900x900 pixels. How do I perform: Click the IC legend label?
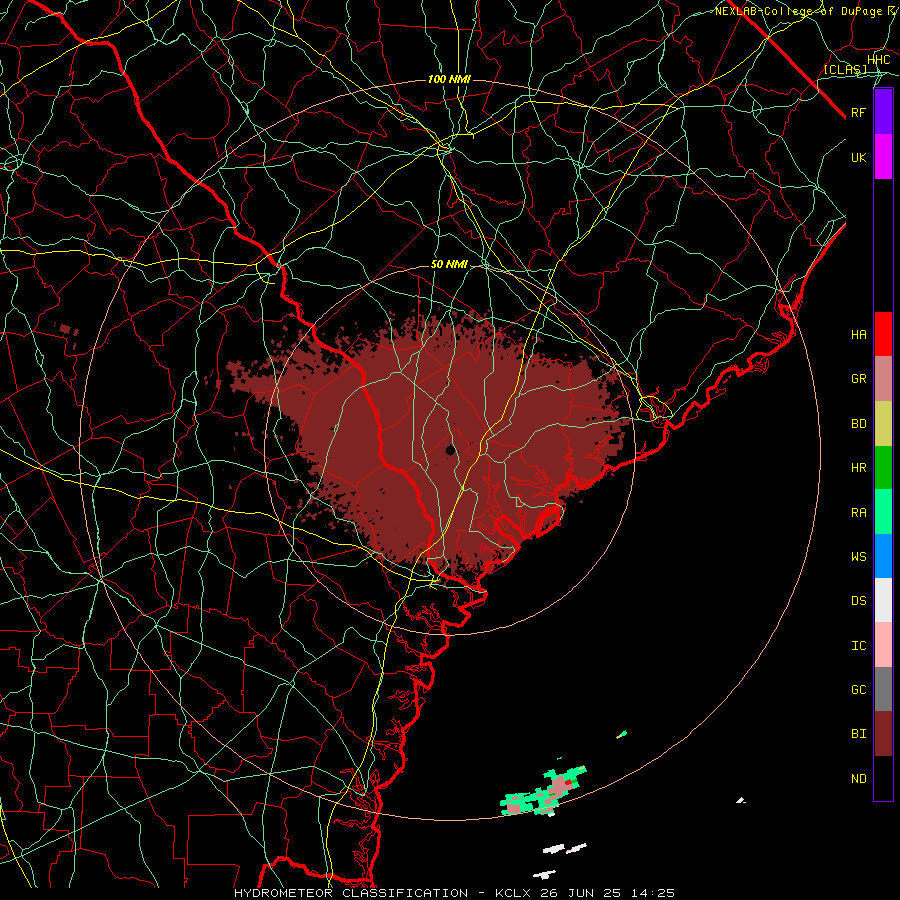click(859, 646)
